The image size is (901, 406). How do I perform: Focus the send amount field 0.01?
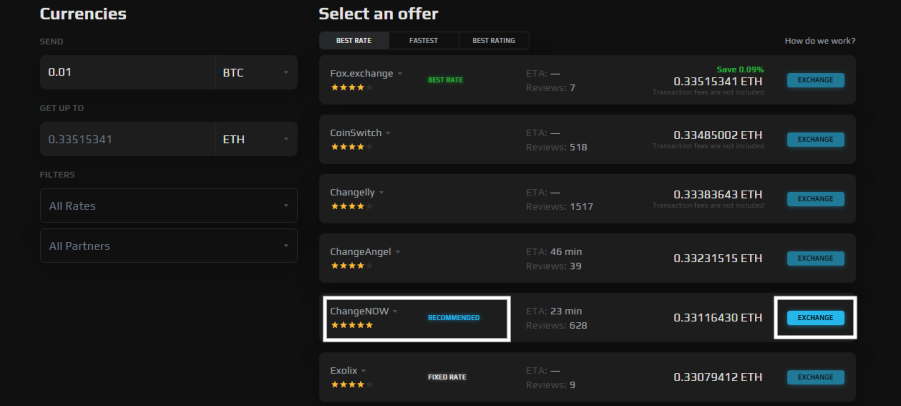click(128, 72)
